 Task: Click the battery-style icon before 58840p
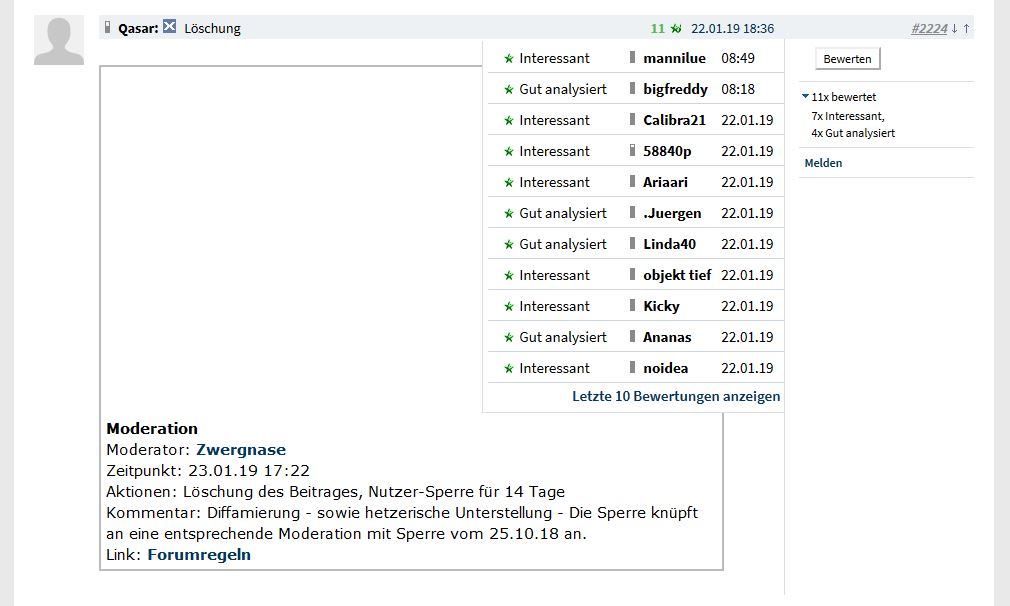click(632, 151)
